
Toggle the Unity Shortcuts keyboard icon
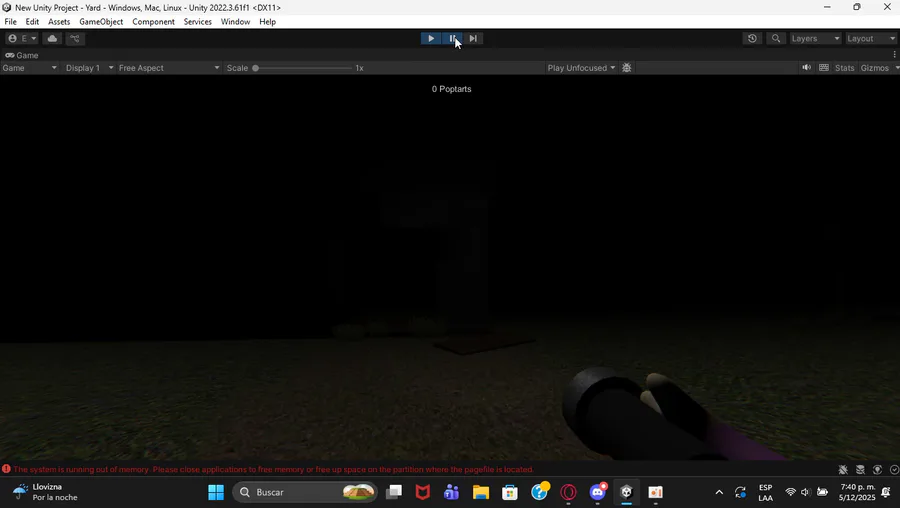click(824, 68)
